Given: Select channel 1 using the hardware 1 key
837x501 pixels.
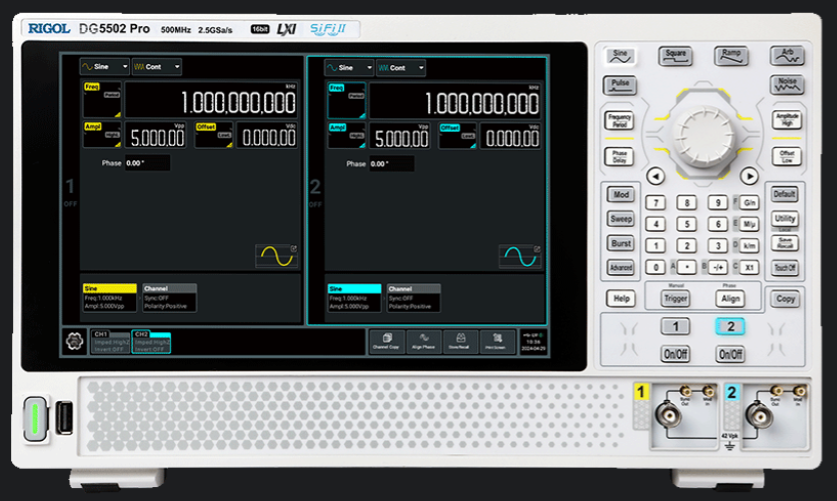Looking at the screenshot, I should pyautogui.click(x=675, y=327).
